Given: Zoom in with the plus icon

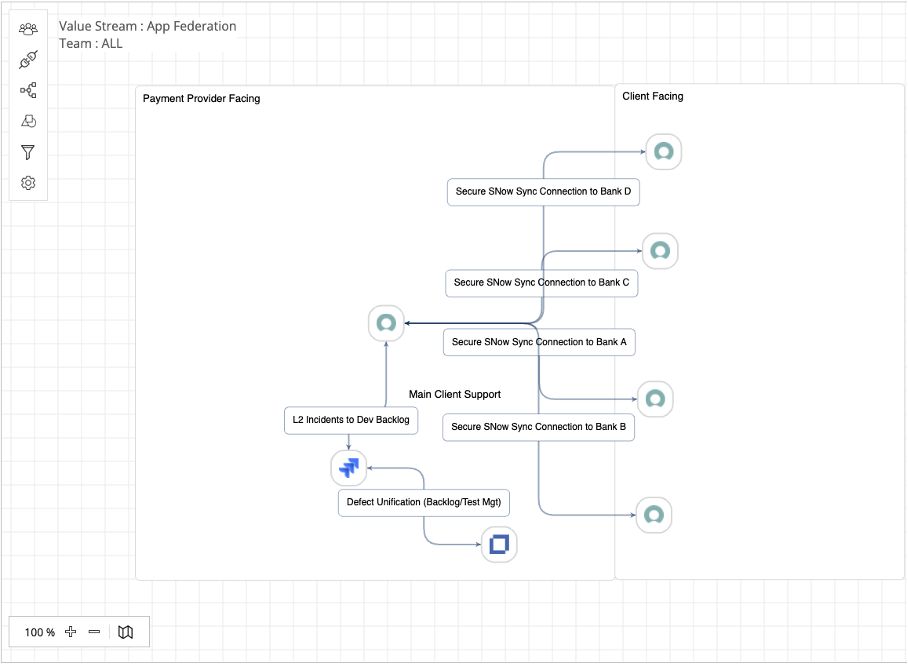Looking at the screenshot, I should [x=71, y=632].
